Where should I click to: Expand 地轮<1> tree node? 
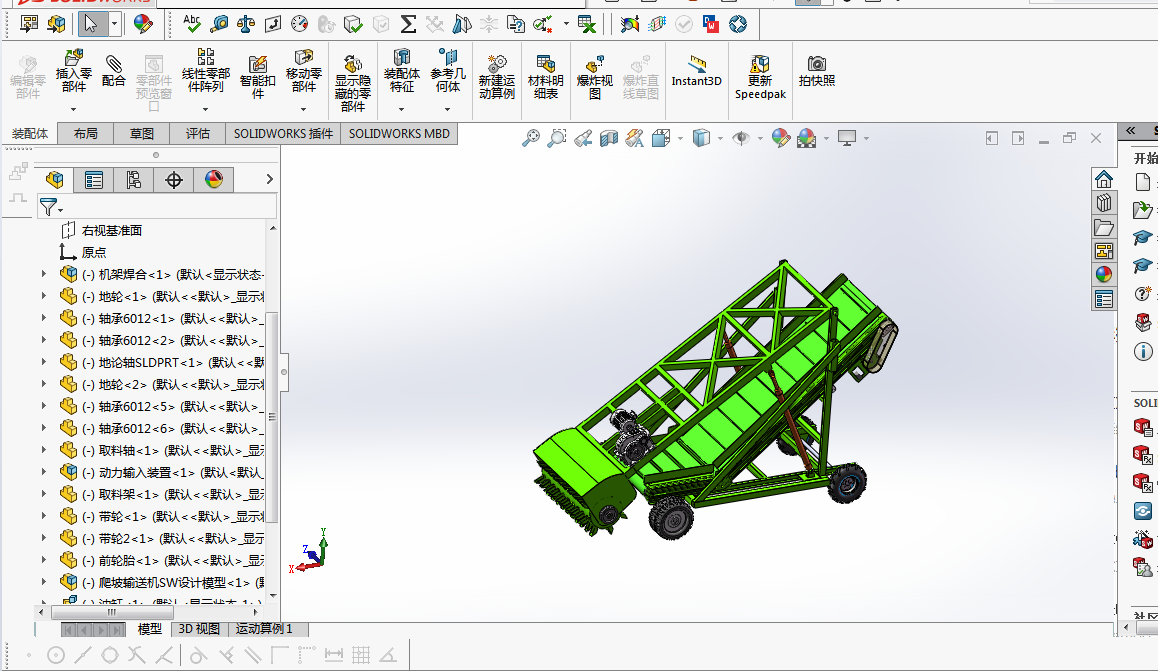click(x=44, y=296)
